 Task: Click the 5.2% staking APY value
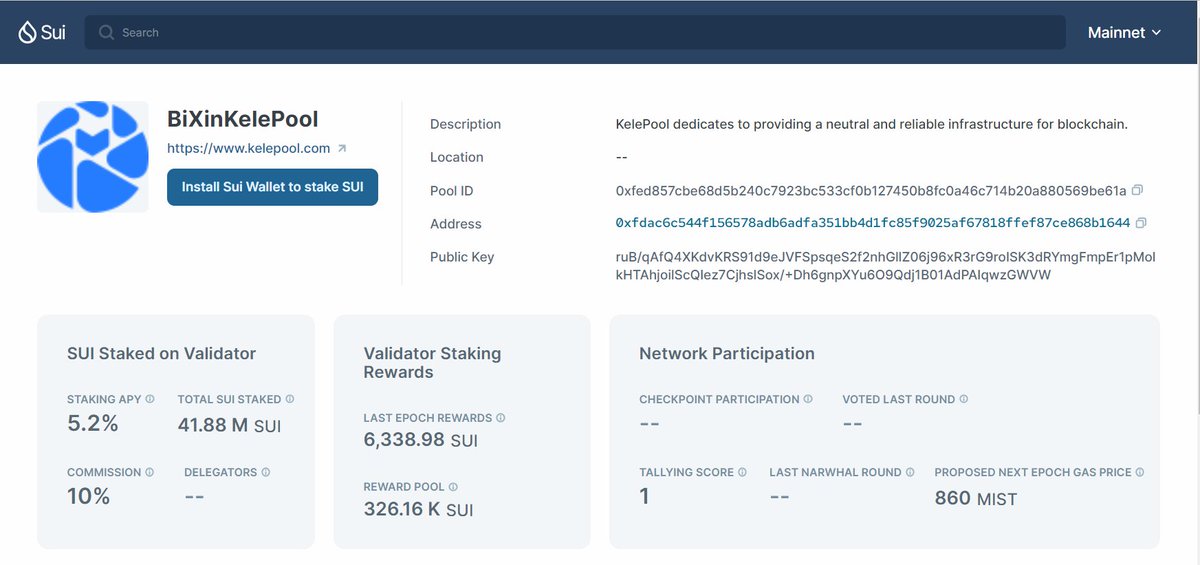click(x=93, y=424)
